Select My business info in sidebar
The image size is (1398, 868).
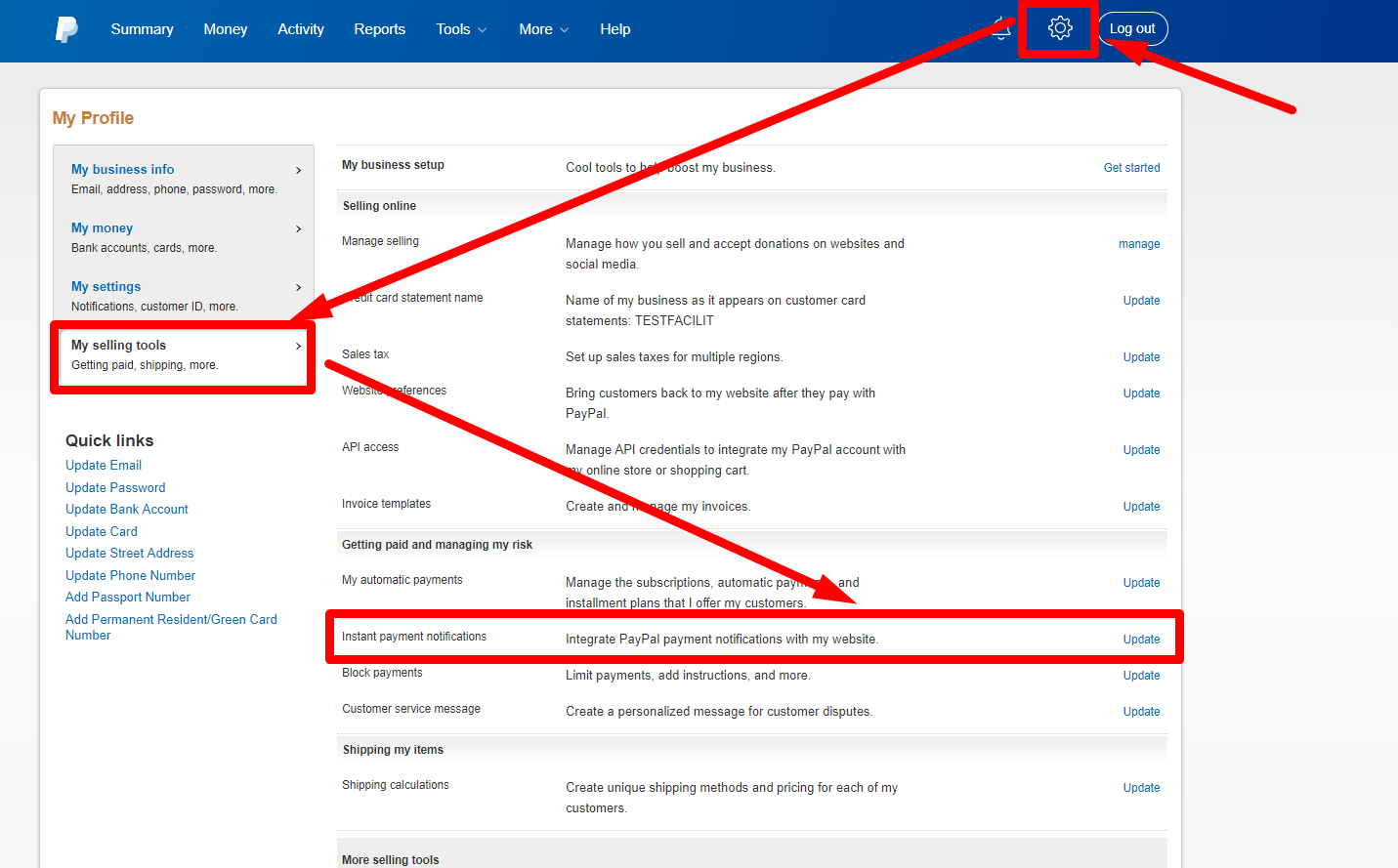click(x=123, y=169)
